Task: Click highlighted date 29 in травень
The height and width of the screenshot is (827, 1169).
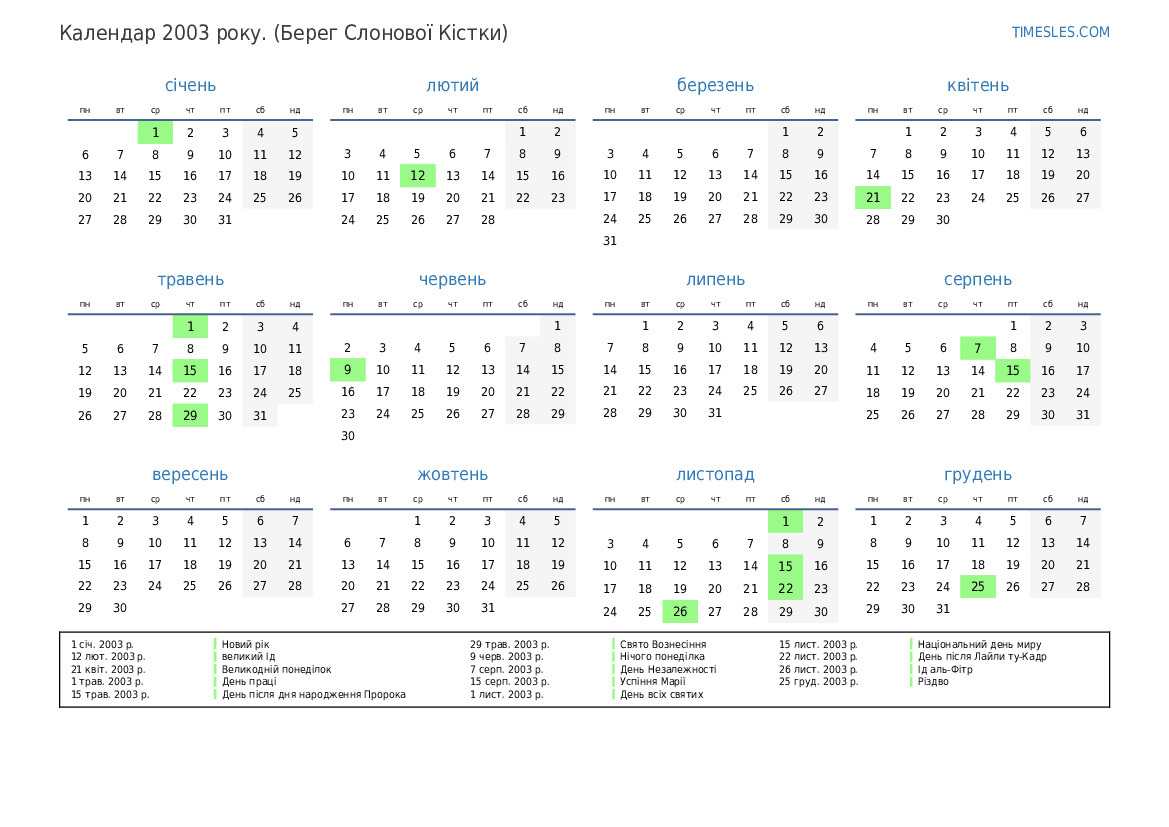Action: click(x=190, y=415)
